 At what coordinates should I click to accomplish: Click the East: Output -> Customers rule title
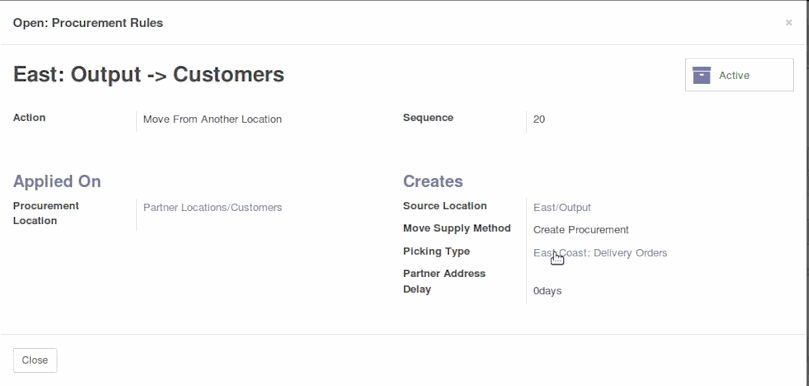pyautogui.click(x=149, y=74)
